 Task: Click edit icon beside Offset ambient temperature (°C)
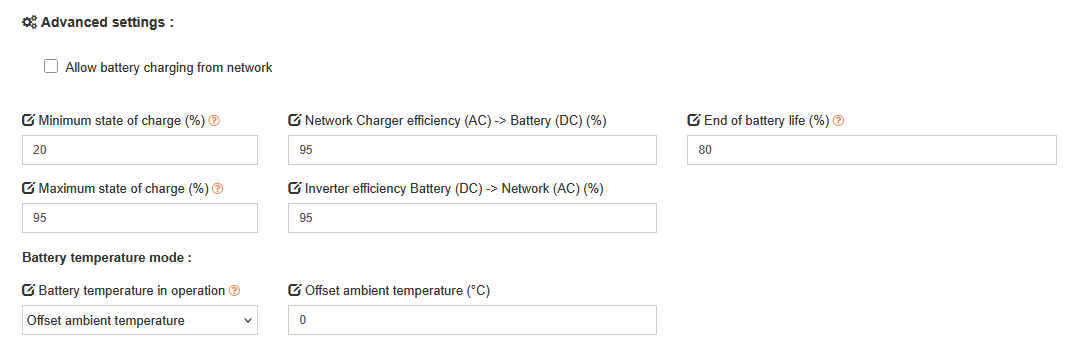click(294, 290)
